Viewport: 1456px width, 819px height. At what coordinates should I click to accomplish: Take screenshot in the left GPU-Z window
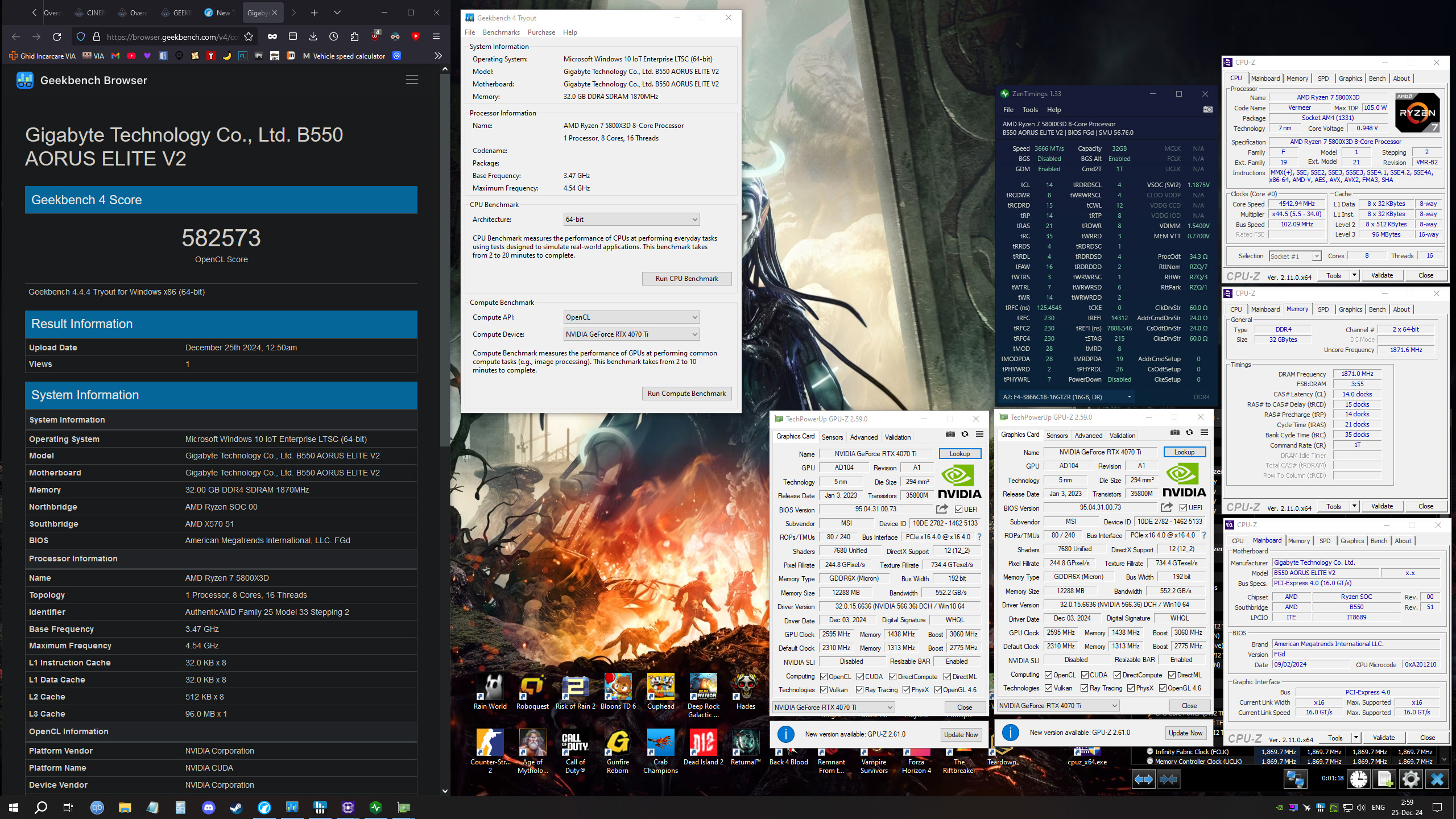[x=950, y=435]
